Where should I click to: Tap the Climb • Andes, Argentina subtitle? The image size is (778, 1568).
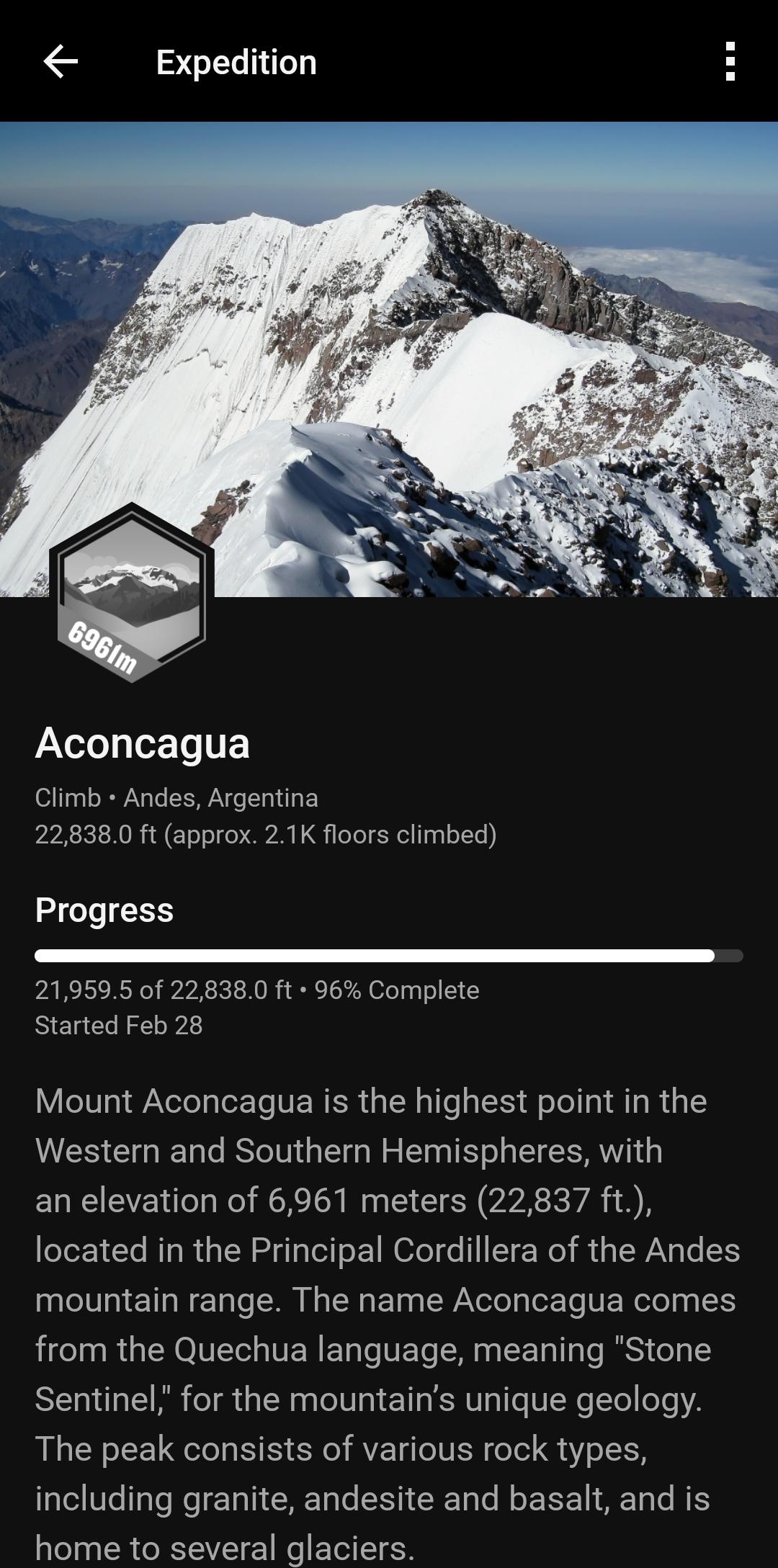[x=176, y=797]
